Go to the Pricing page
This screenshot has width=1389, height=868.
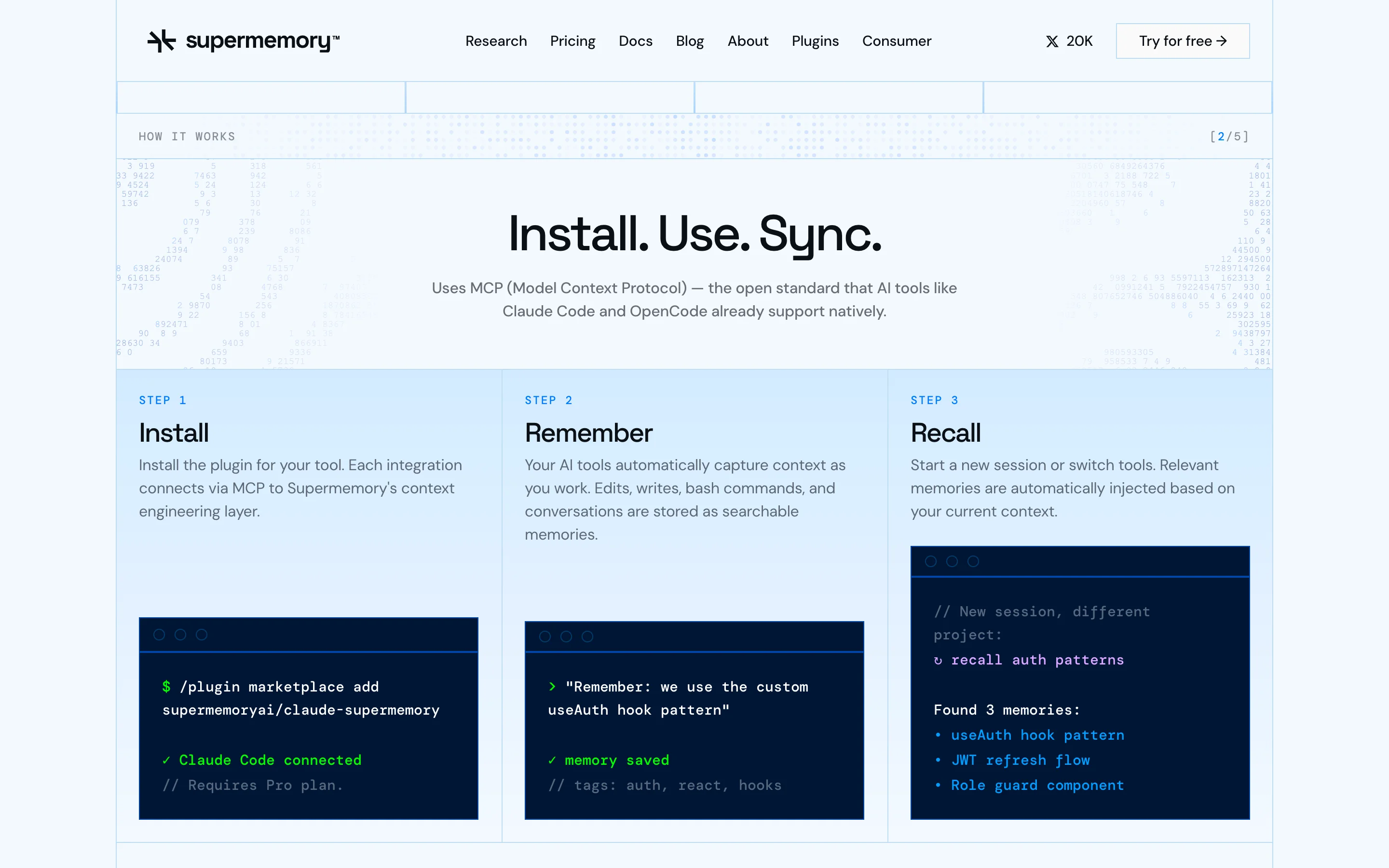(572, 41)
